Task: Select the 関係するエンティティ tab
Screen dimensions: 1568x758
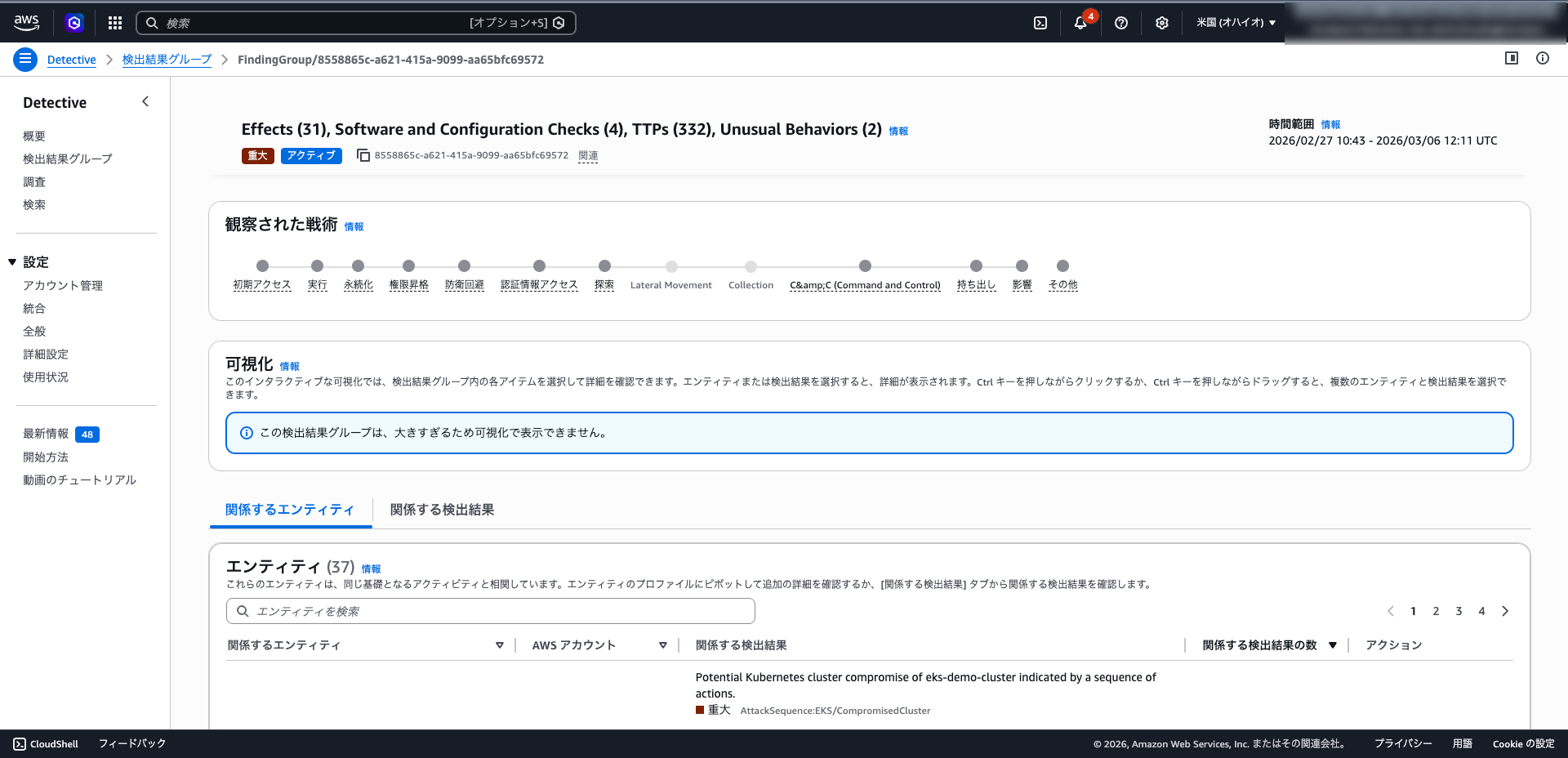Action: point(290,510)
